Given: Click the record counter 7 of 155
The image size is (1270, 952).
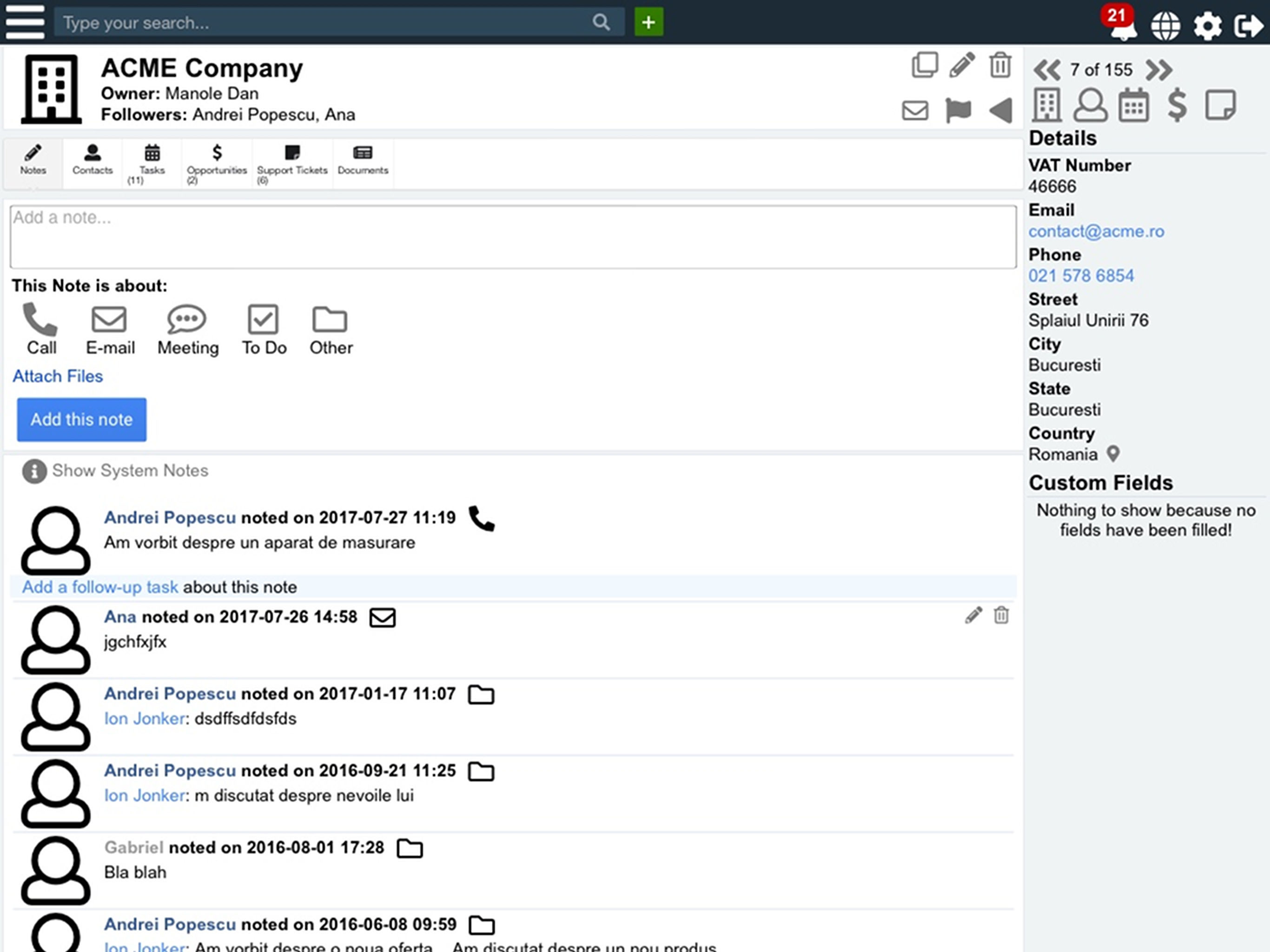Looking at the screenshot, I should [x=1101, y=70].
